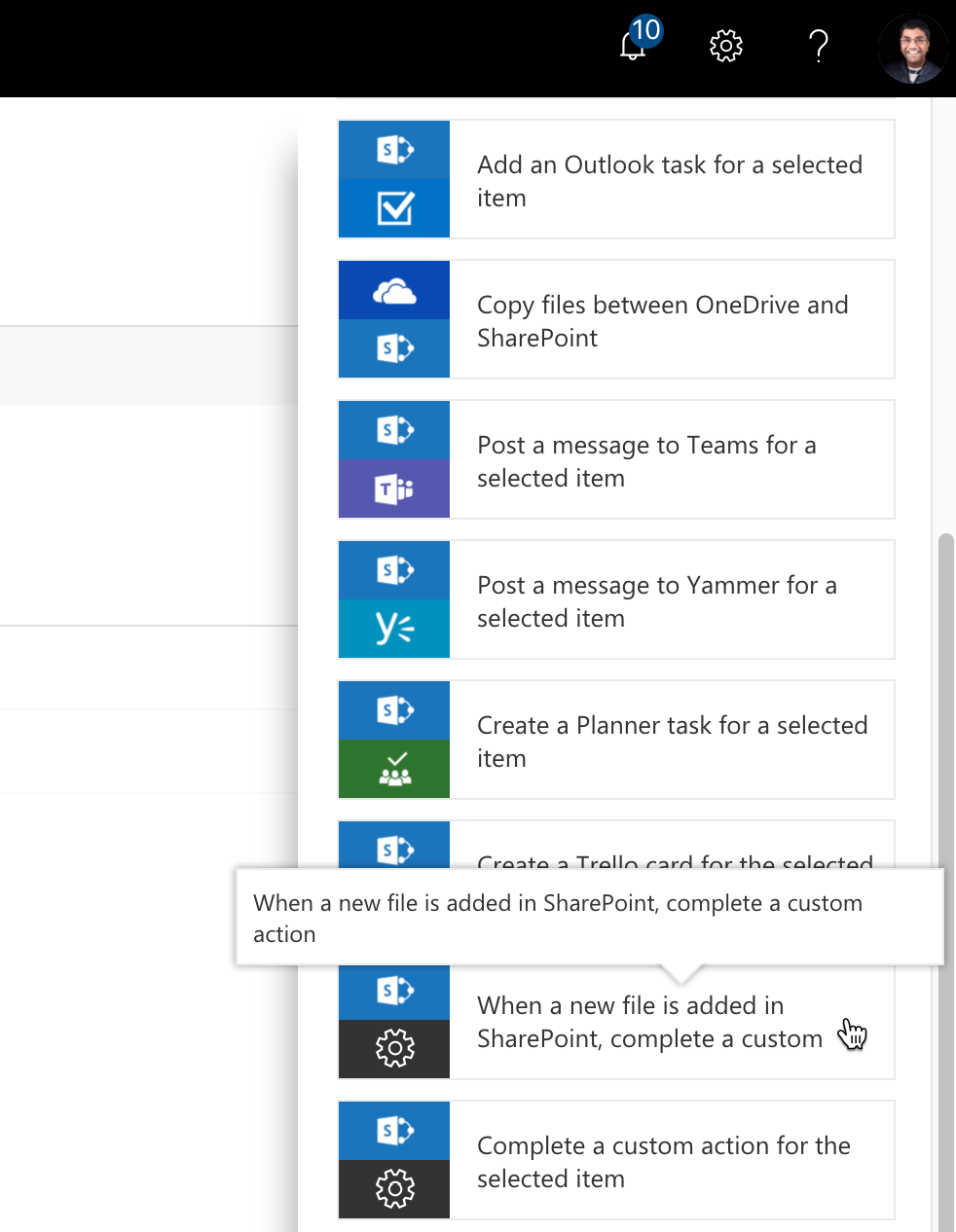The image size is (956, 1232).
Task: Click the SharePoint icon on the Yammer template
Action: tap(393, 570)
